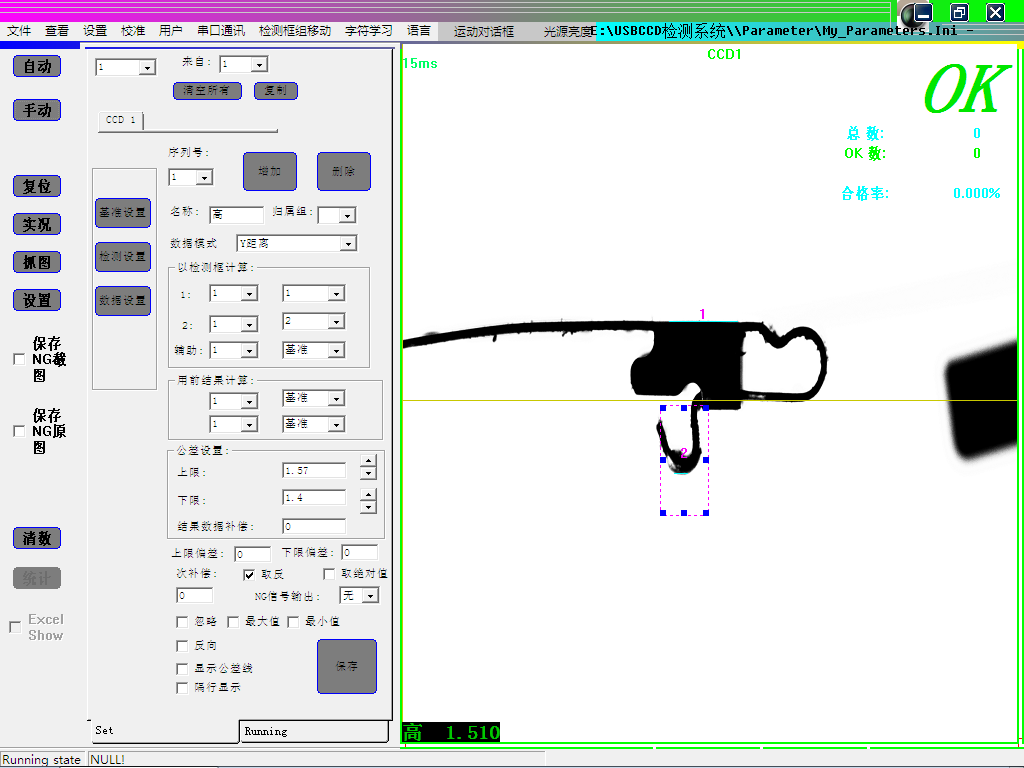Click the 增加 (Add) button

(x=270, y=172)
